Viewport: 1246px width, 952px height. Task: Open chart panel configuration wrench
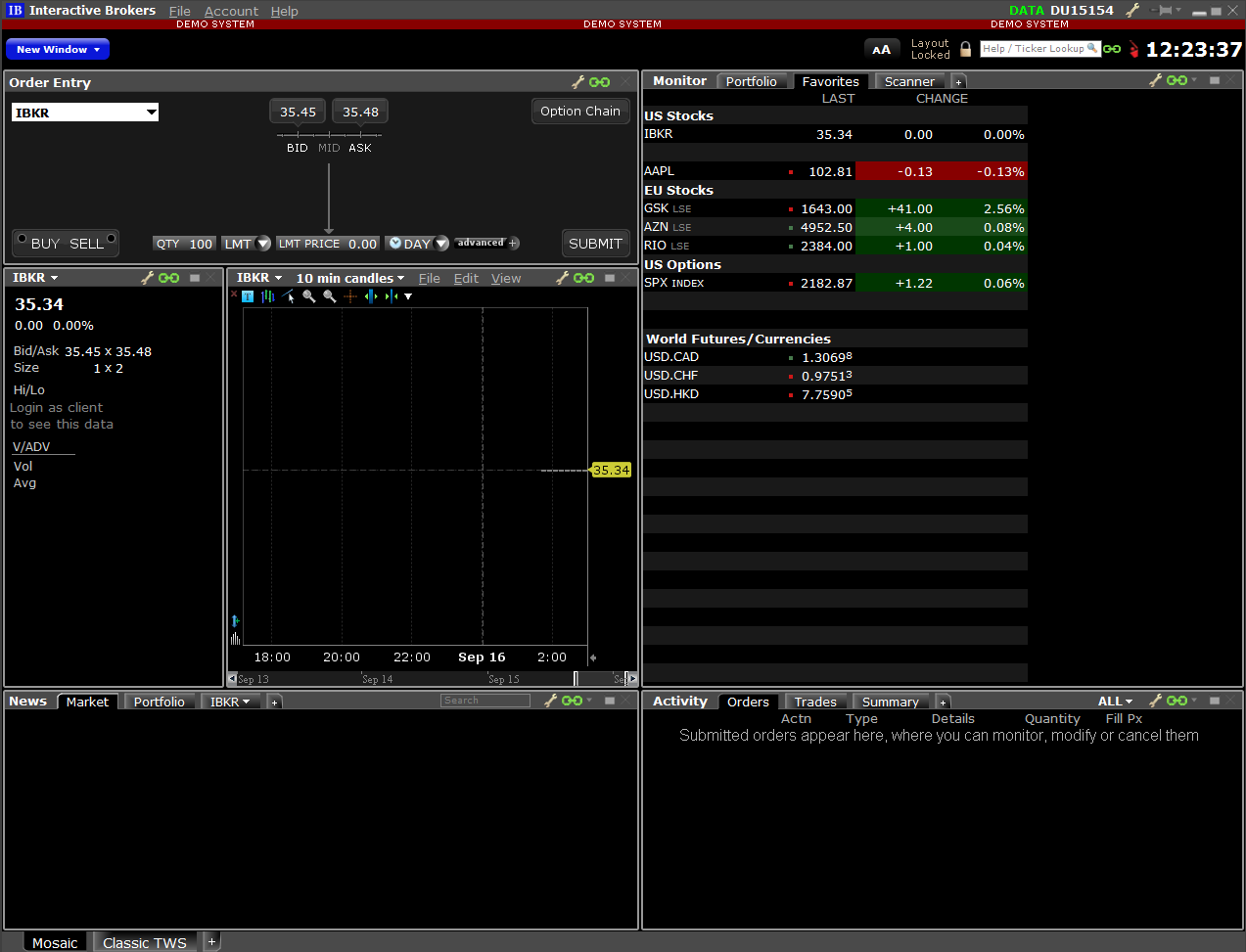coord(563,278)
